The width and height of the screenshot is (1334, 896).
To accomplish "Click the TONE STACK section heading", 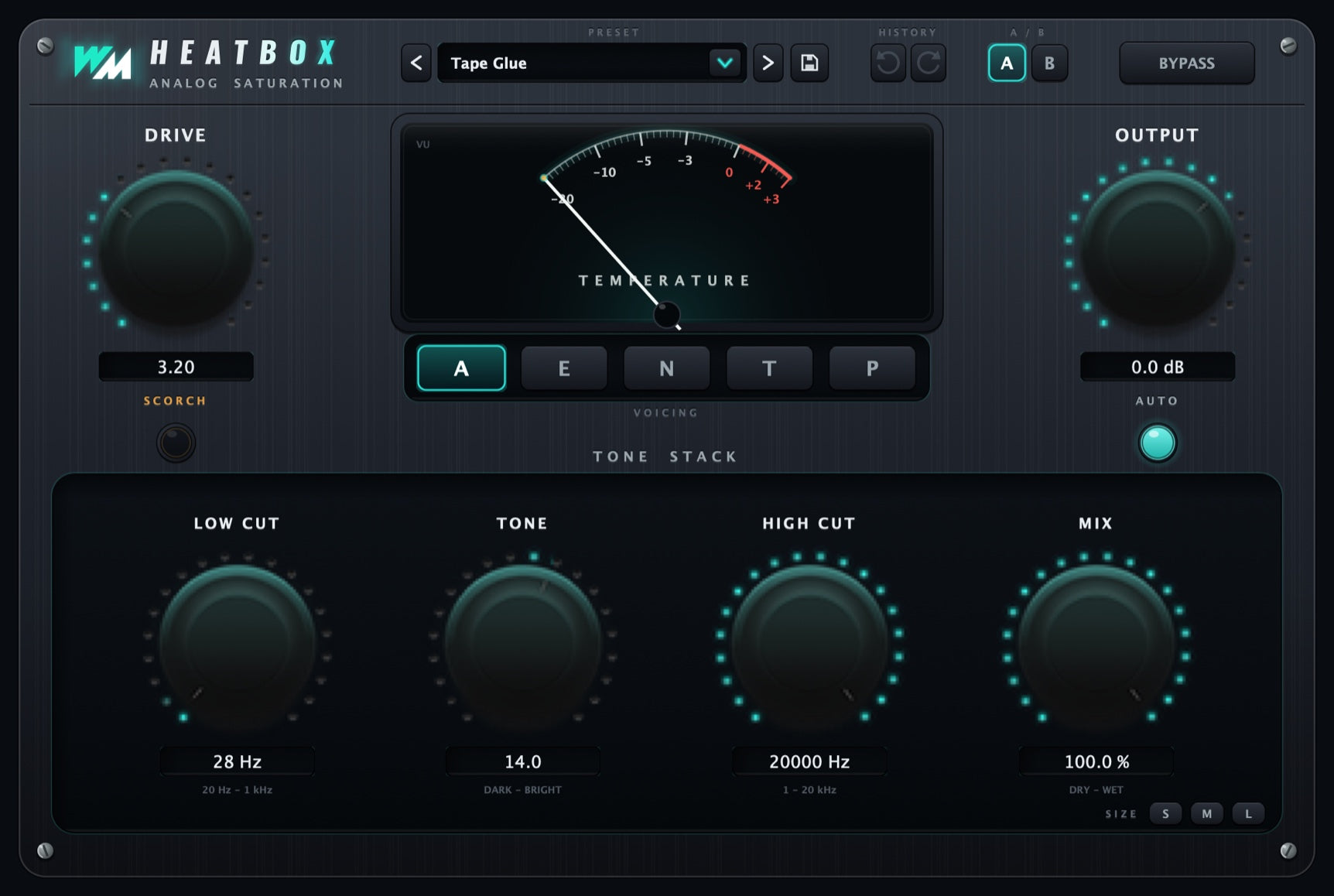I will coord(665,457).
